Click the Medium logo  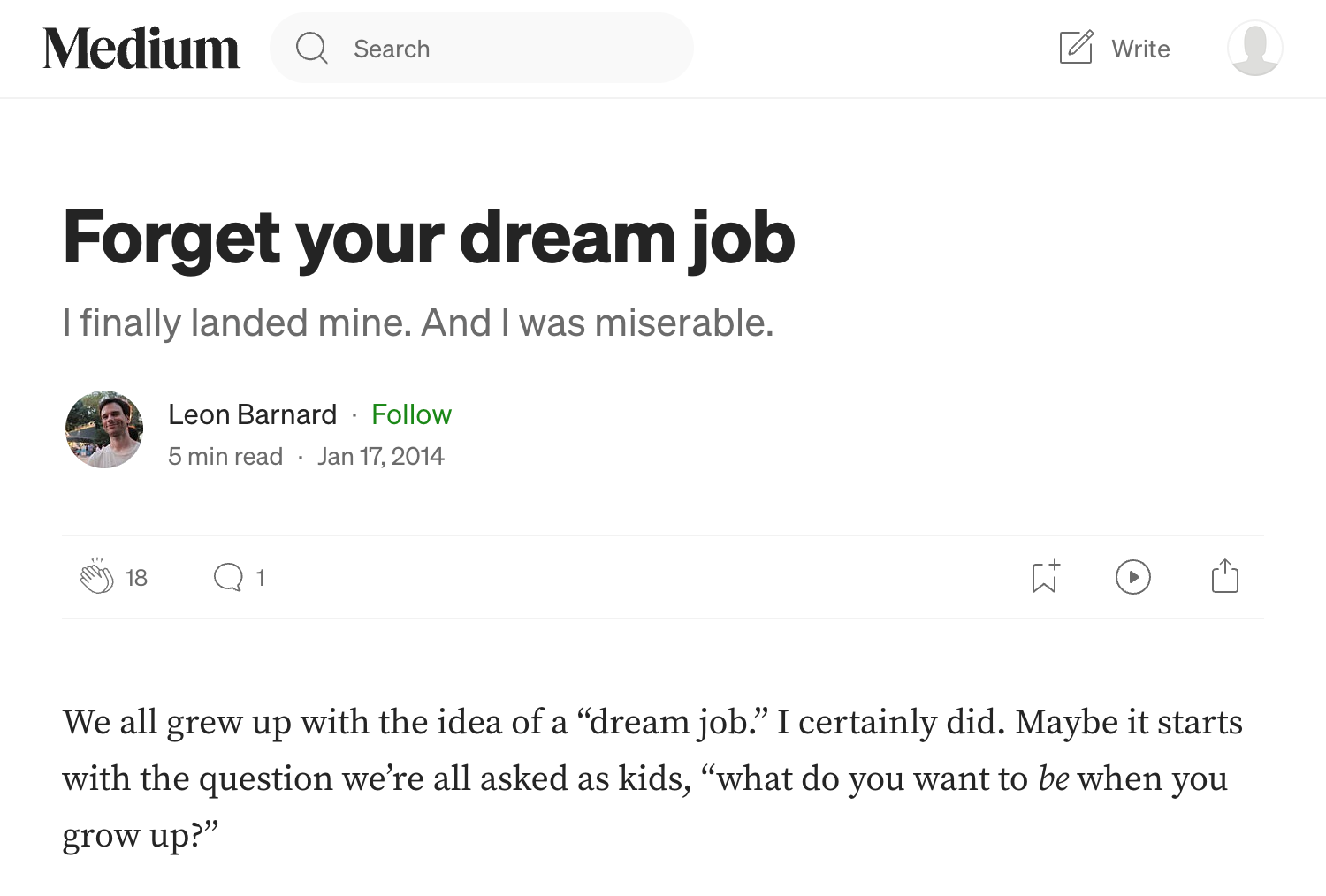(x=141, y=49)
